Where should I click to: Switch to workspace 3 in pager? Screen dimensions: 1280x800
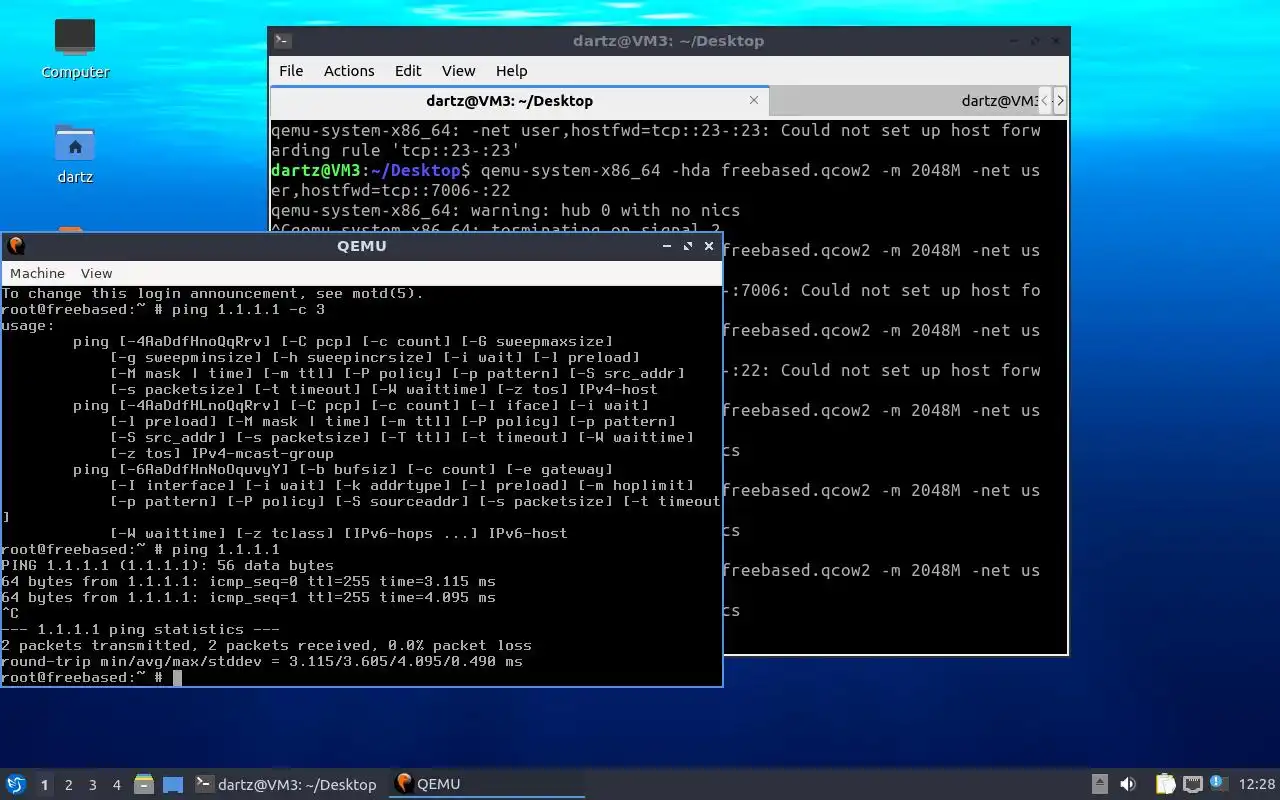(x=92, y=785)
